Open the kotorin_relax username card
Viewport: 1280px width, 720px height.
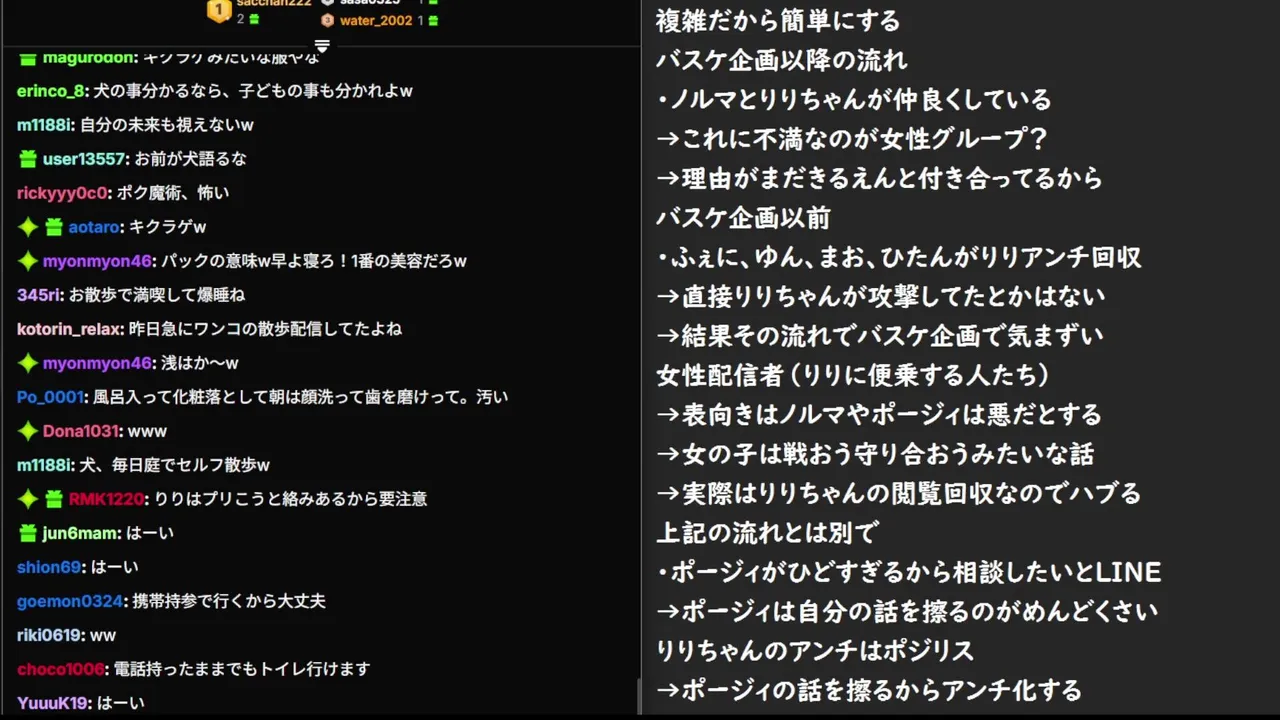coord(70,329)
